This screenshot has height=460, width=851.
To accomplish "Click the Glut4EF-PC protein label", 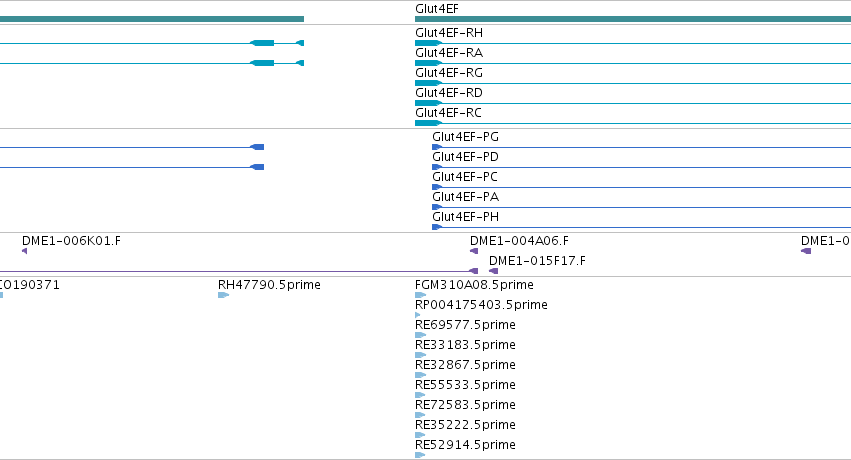I will [465, 177].
